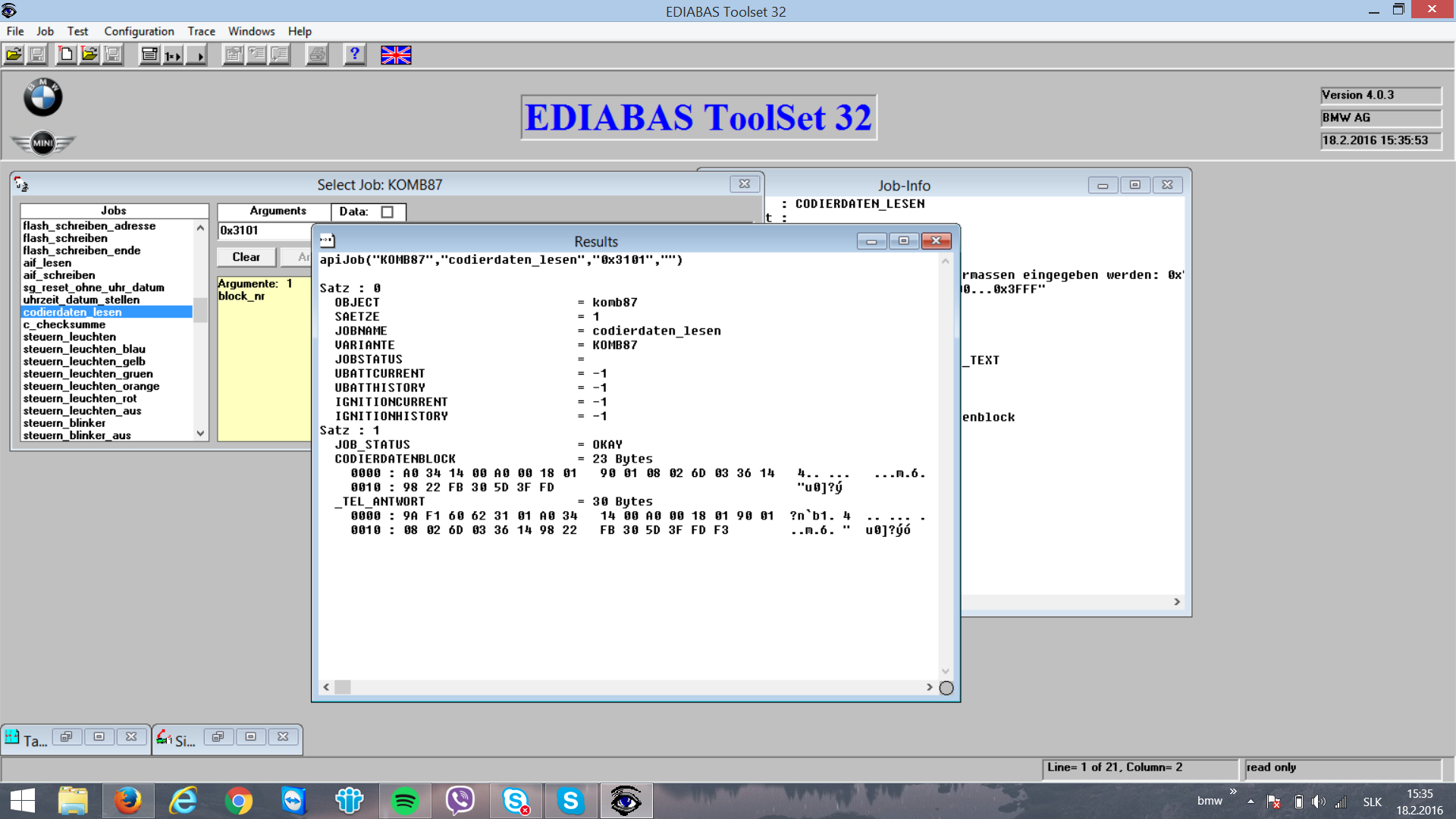Switch language using the UK flag icon

396,55
